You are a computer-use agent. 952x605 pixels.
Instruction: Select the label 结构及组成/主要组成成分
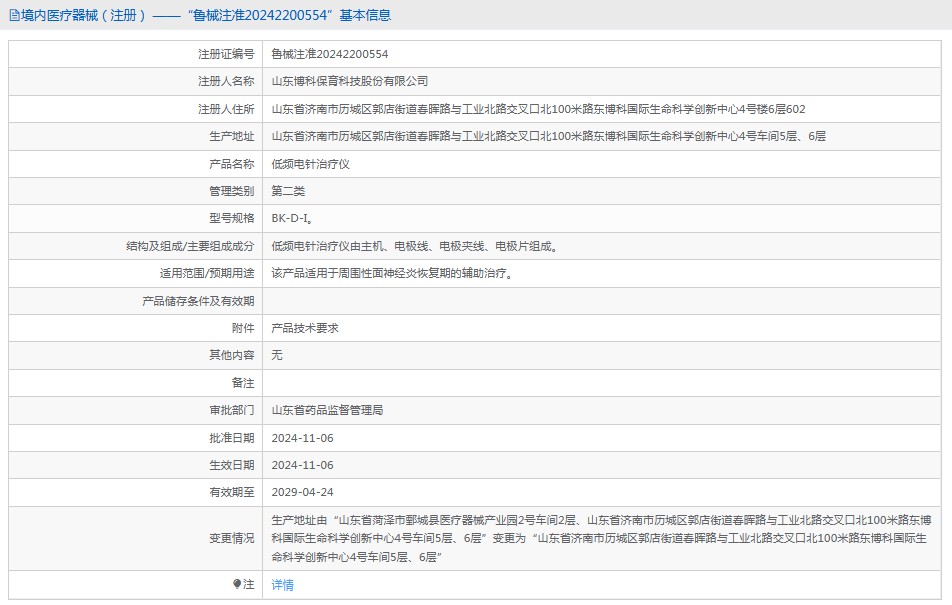coord(190,246)
